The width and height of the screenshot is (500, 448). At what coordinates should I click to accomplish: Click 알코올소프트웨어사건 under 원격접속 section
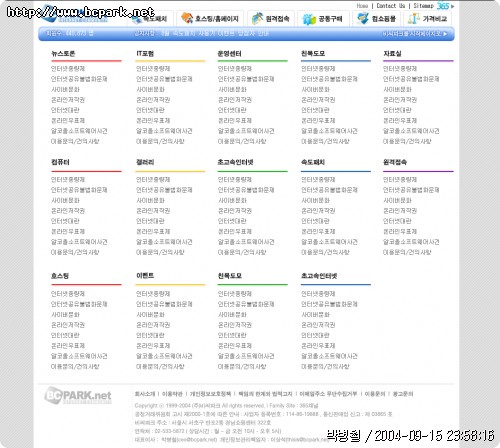point(411,242)
